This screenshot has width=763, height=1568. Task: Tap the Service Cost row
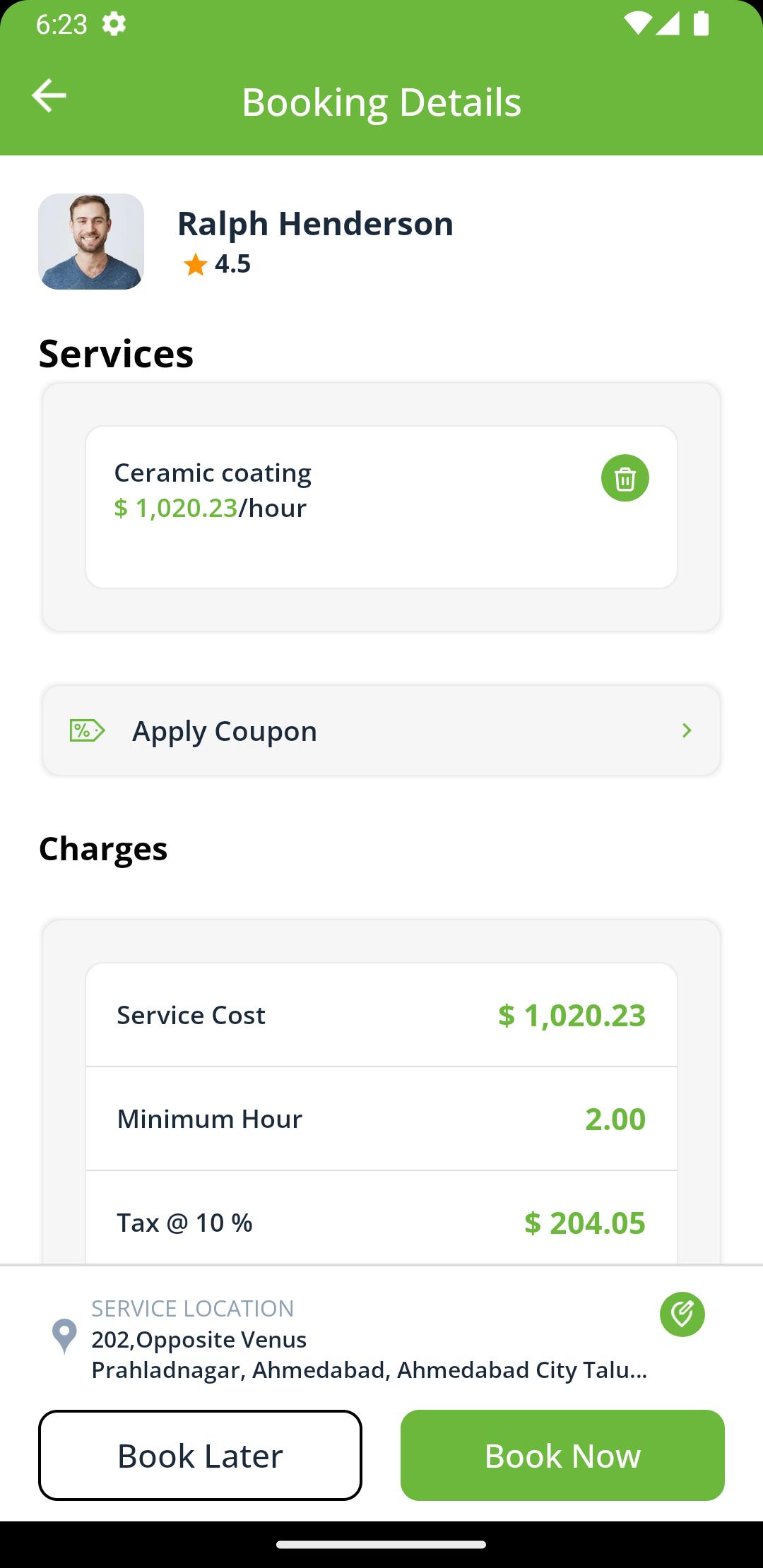pyautogui.click(x=381, y=1015)
